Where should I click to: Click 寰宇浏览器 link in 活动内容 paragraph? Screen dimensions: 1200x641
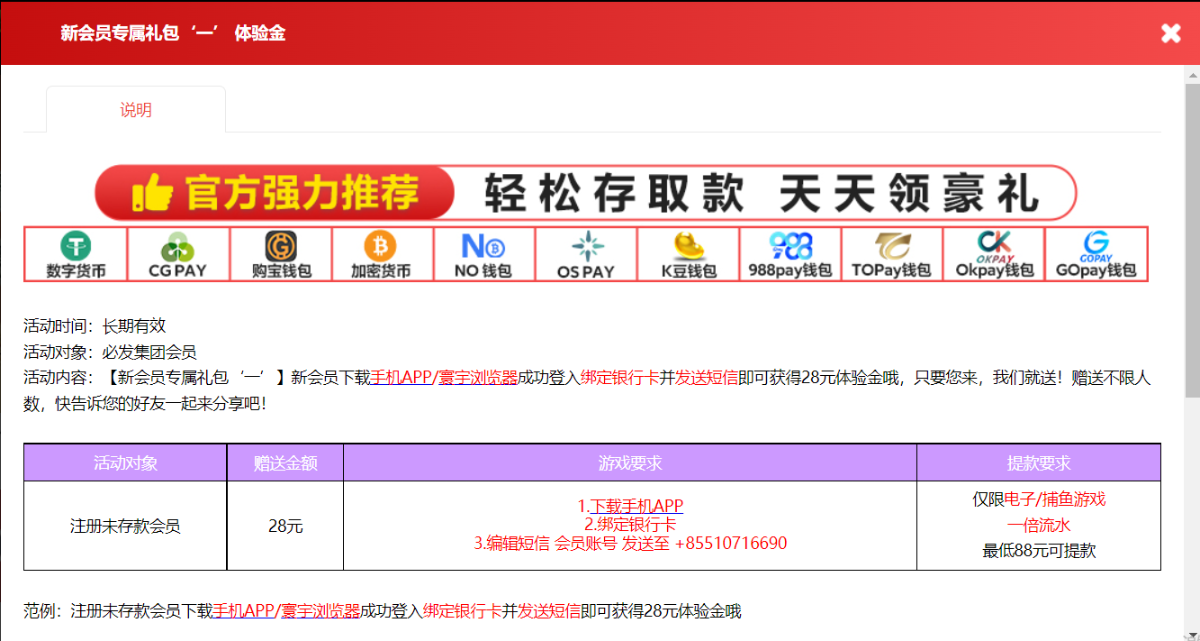(x=476, y=377)
